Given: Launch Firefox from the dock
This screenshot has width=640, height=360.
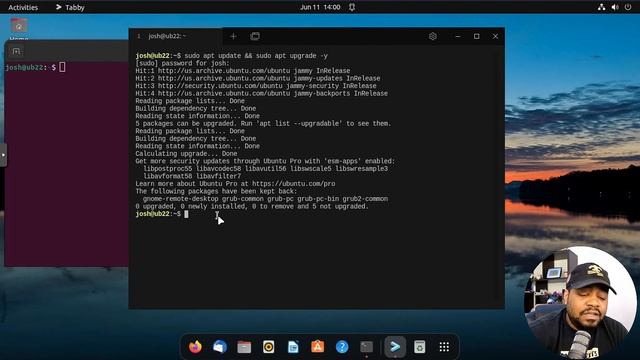Looking at the screenshot, I should click(x=195, y=347).
